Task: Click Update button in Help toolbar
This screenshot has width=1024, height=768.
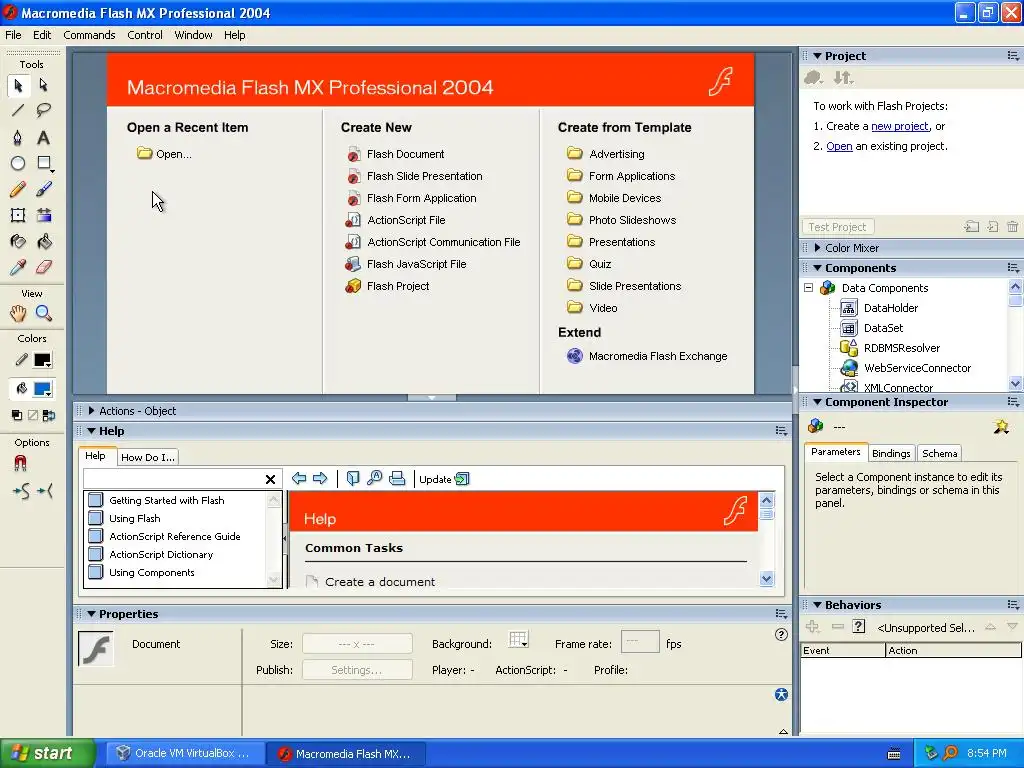Action: 444,479
